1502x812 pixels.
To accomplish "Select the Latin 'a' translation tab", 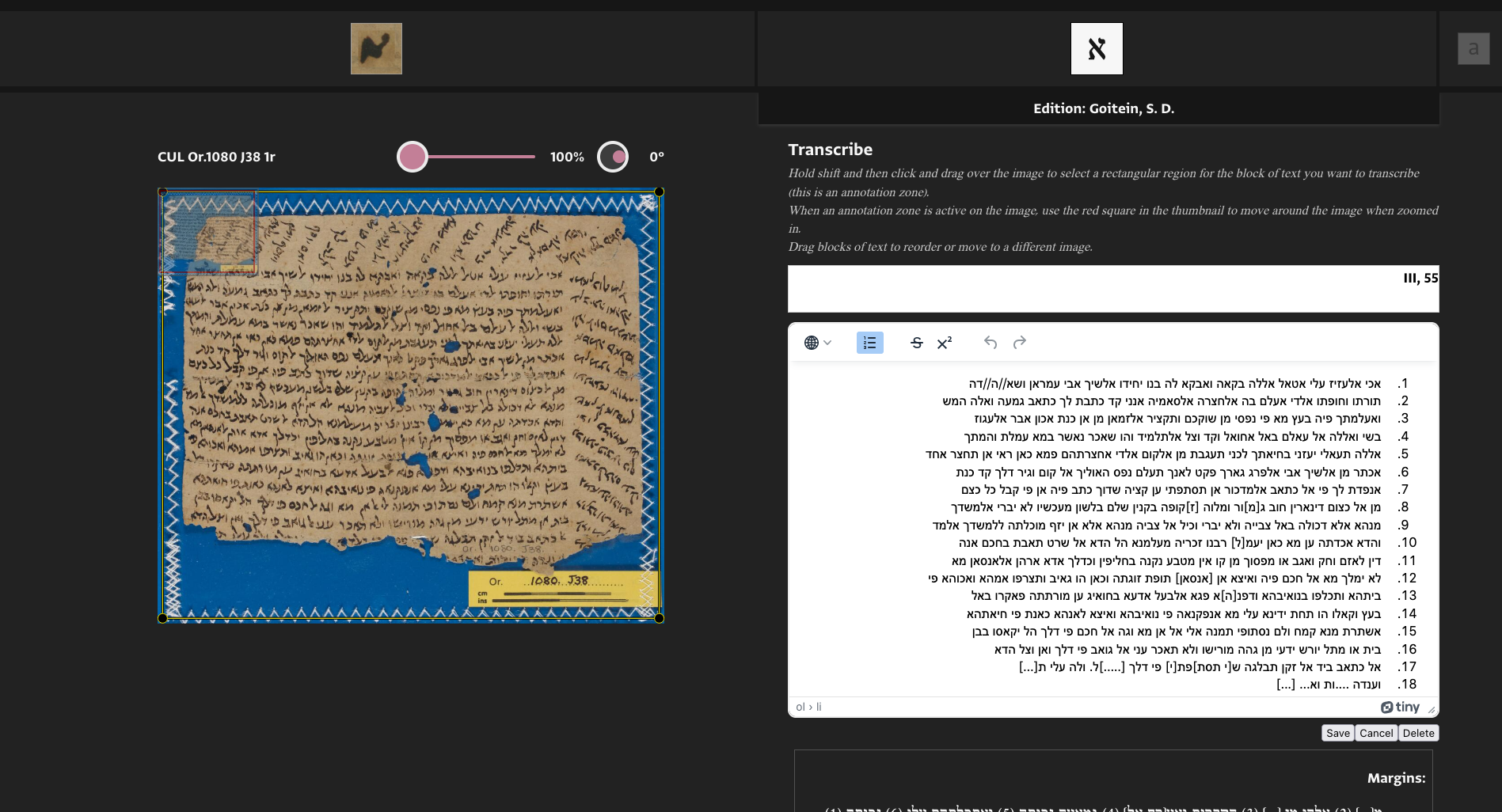I will pyautogui.click(x=1473, y=48).
